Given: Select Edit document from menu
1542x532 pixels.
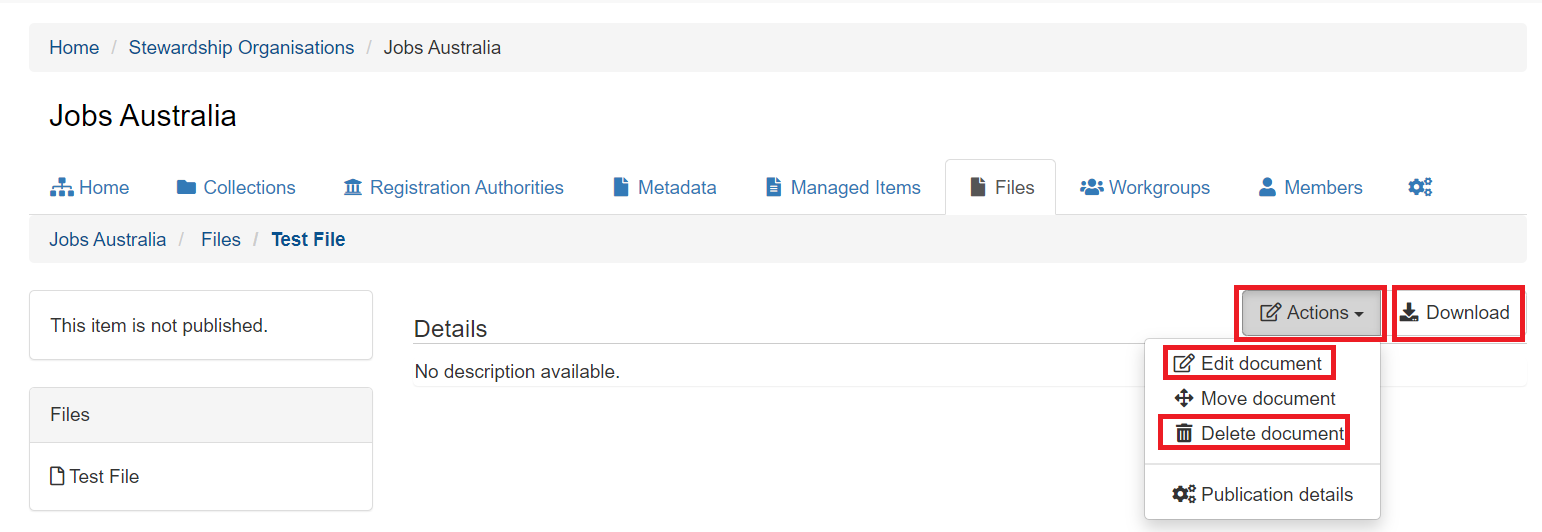Looking at the screenshot, I should coord(1249,364).
